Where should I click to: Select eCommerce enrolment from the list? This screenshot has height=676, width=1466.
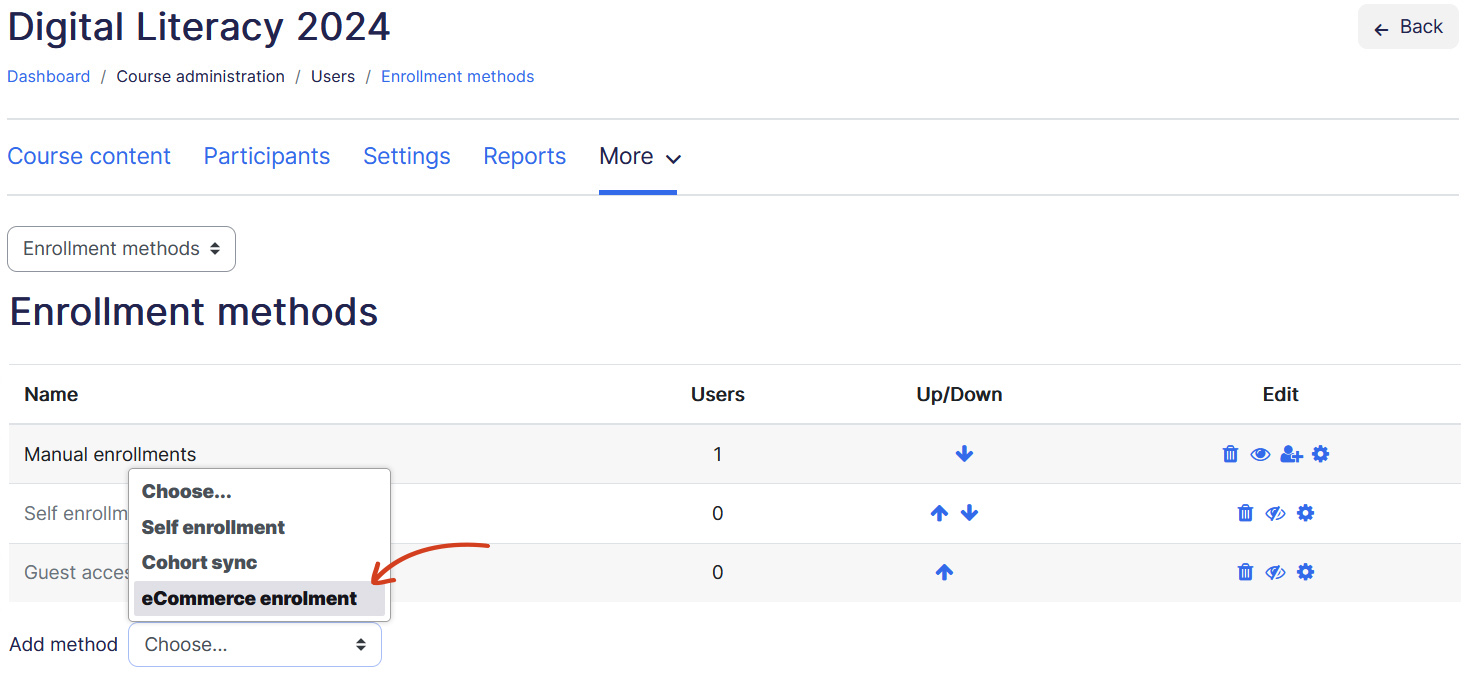[250, 598]
